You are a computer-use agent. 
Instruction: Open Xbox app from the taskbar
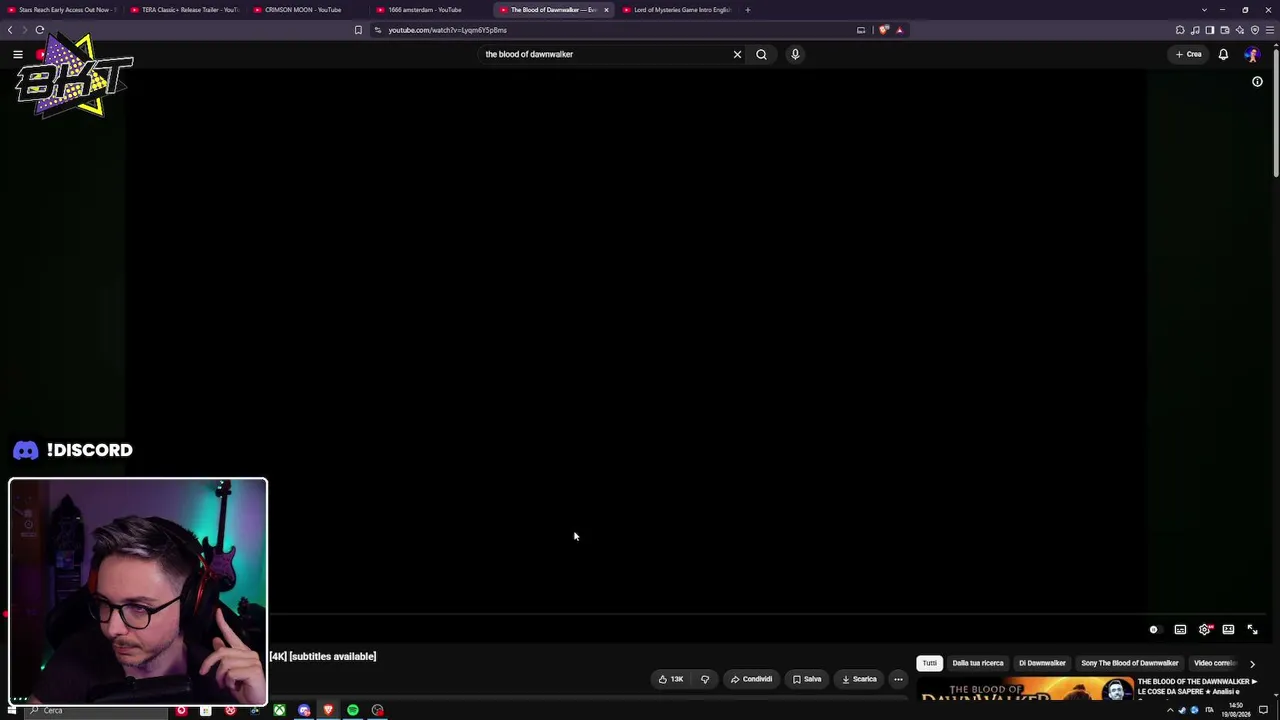click(279, 710)
